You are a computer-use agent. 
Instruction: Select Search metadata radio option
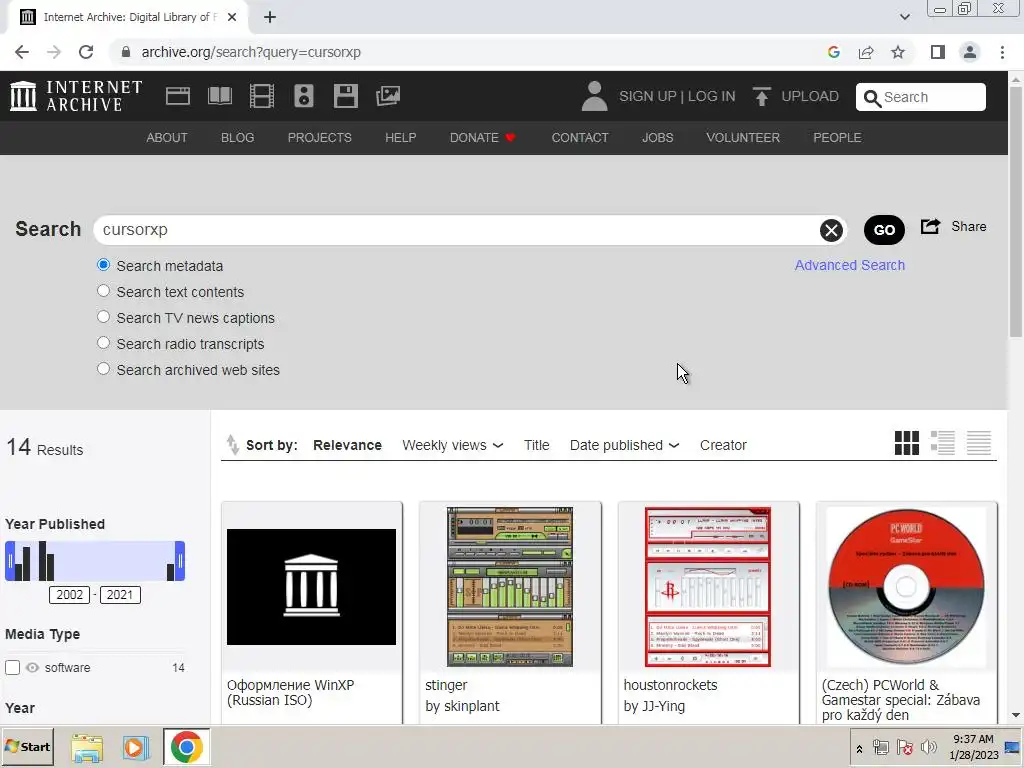103,265
